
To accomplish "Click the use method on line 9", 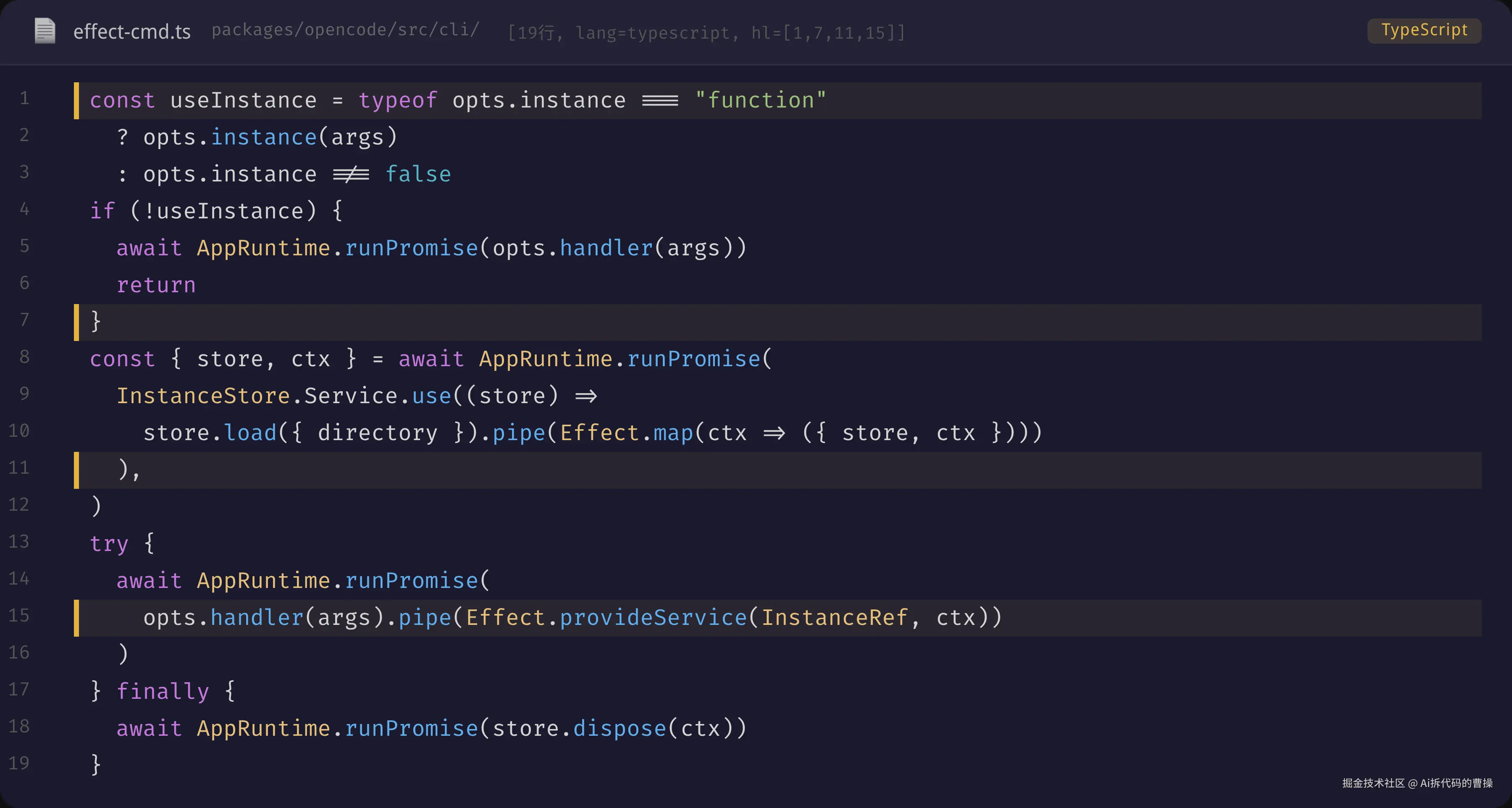I will [431, 396].
